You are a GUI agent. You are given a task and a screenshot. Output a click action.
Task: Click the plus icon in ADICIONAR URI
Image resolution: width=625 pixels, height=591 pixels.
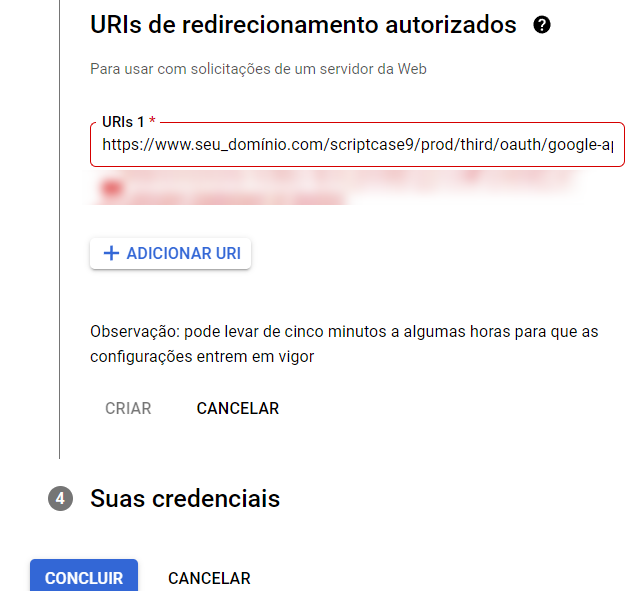tap(111, 253)
